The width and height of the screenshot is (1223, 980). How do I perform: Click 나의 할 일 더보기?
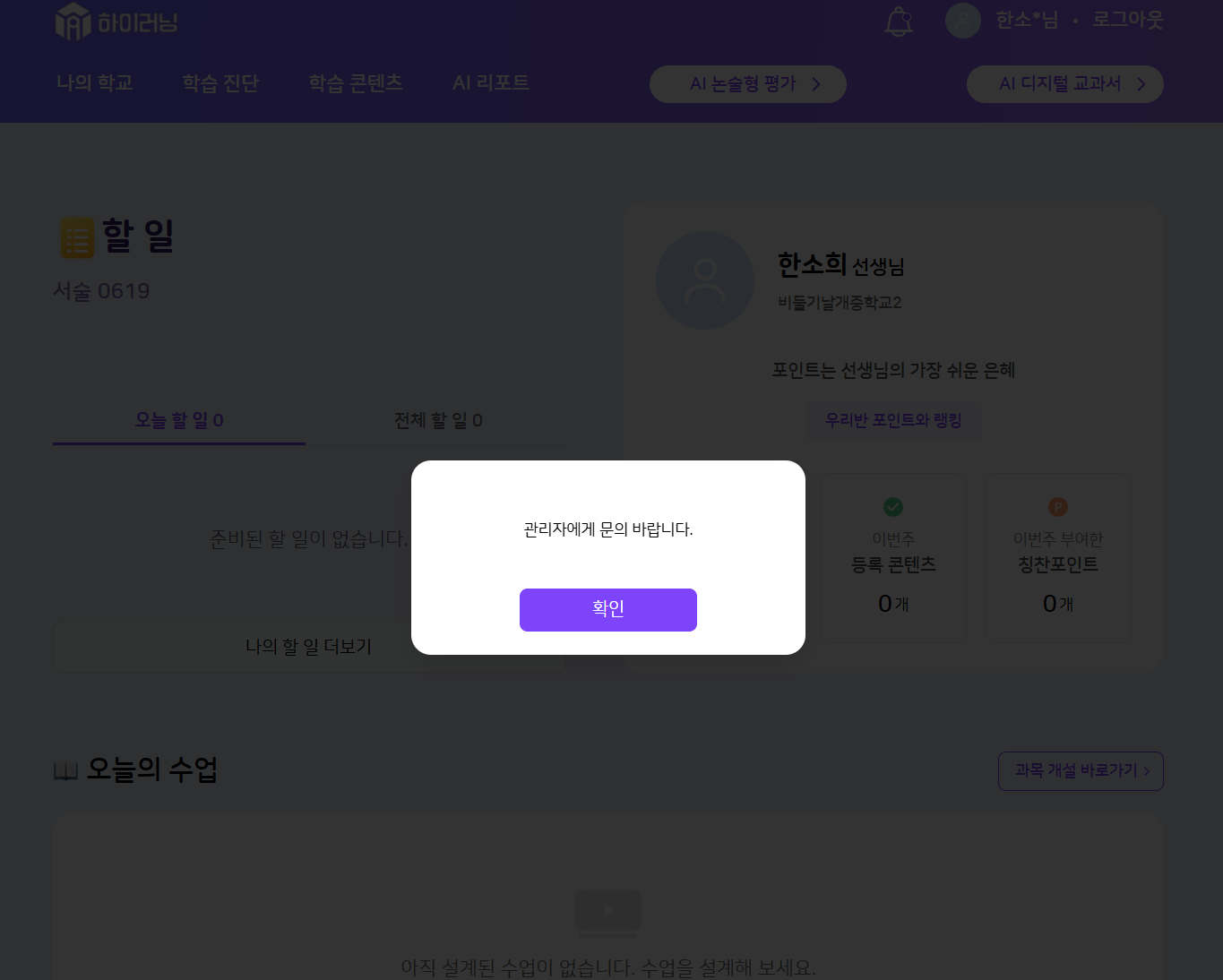coord(308,647)
